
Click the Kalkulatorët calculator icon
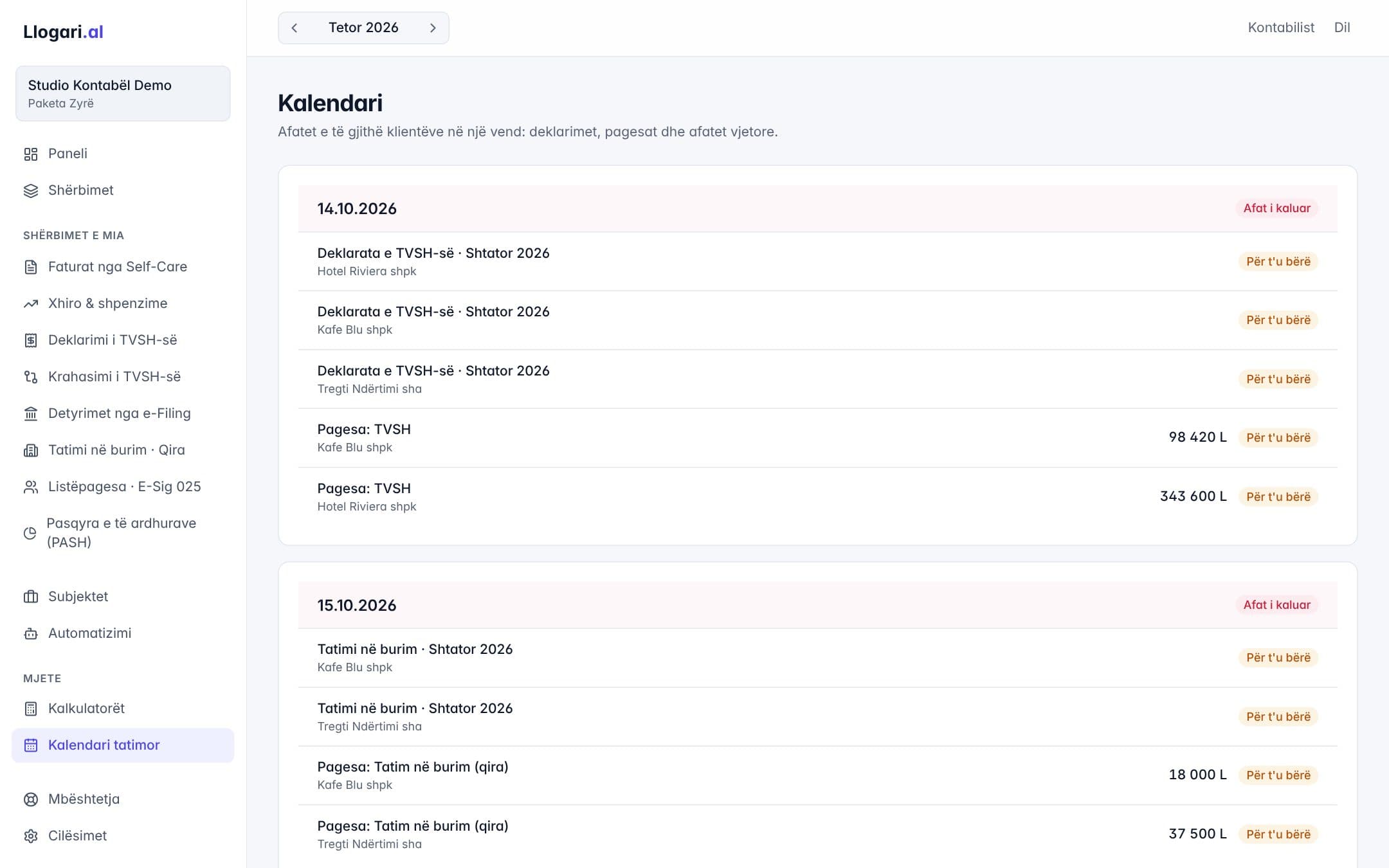(31, 709)
